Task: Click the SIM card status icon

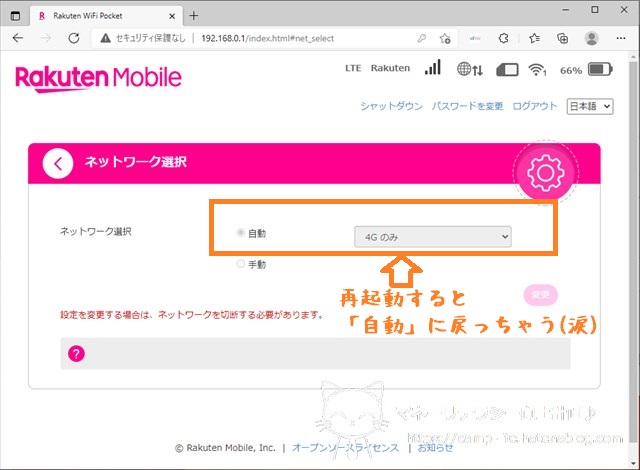Action: 507,70
